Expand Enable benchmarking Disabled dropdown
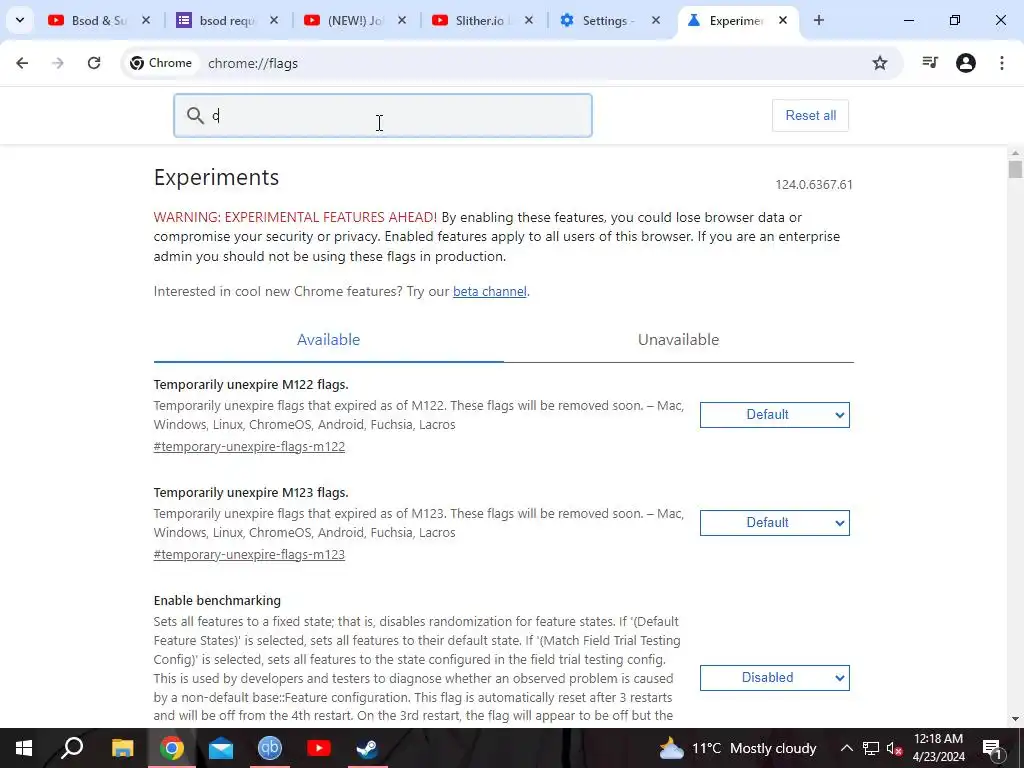 tap(775, 678)
